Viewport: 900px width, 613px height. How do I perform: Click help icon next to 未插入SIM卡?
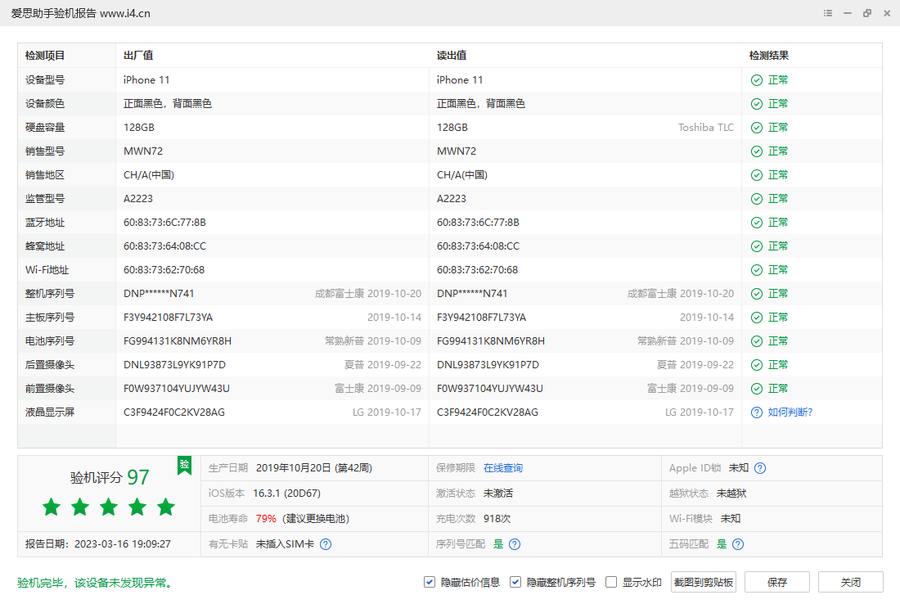click(325, 544)
